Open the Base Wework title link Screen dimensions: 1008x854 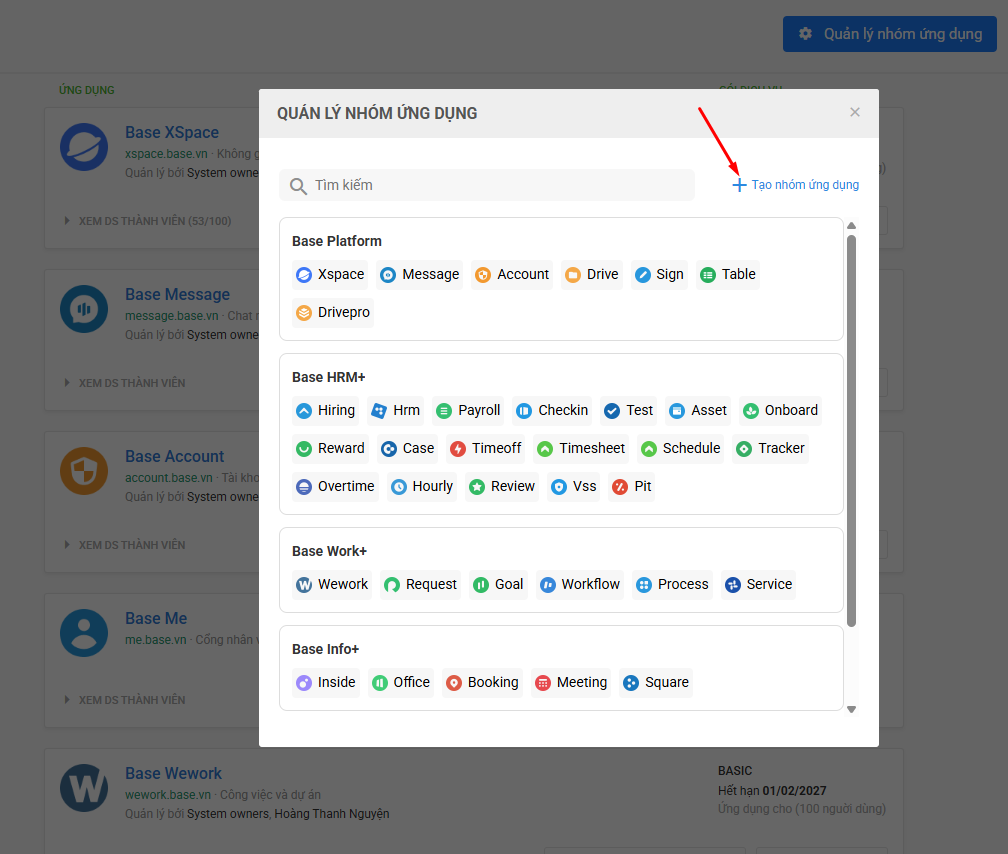174,774
